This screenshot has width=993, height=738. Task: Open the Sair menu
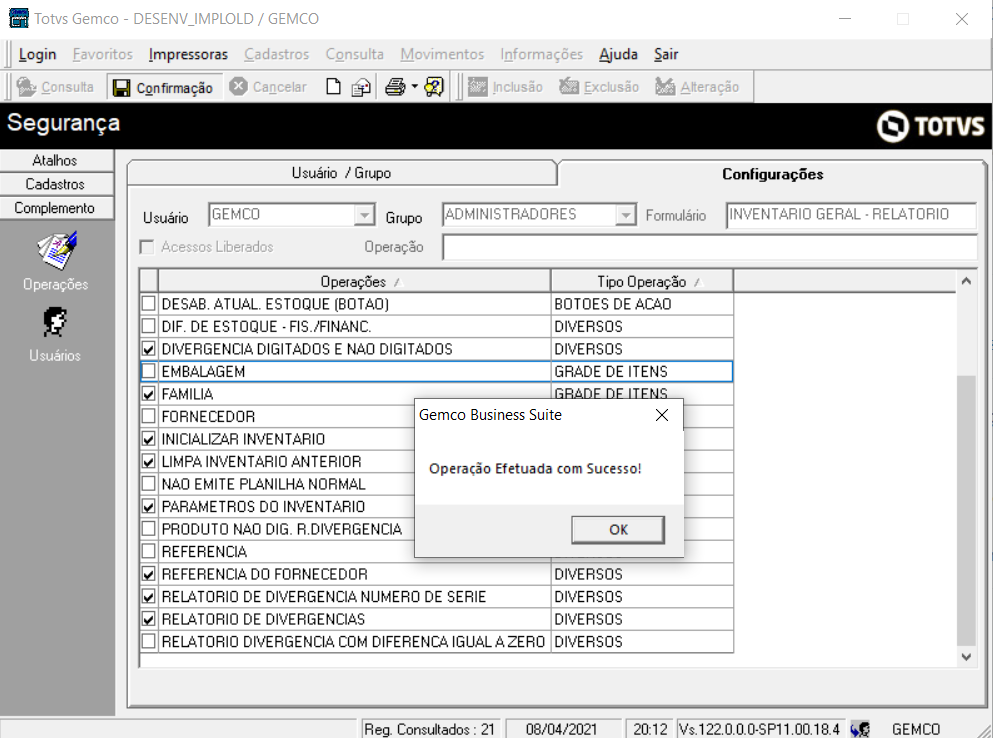click(x=666, y=54)
